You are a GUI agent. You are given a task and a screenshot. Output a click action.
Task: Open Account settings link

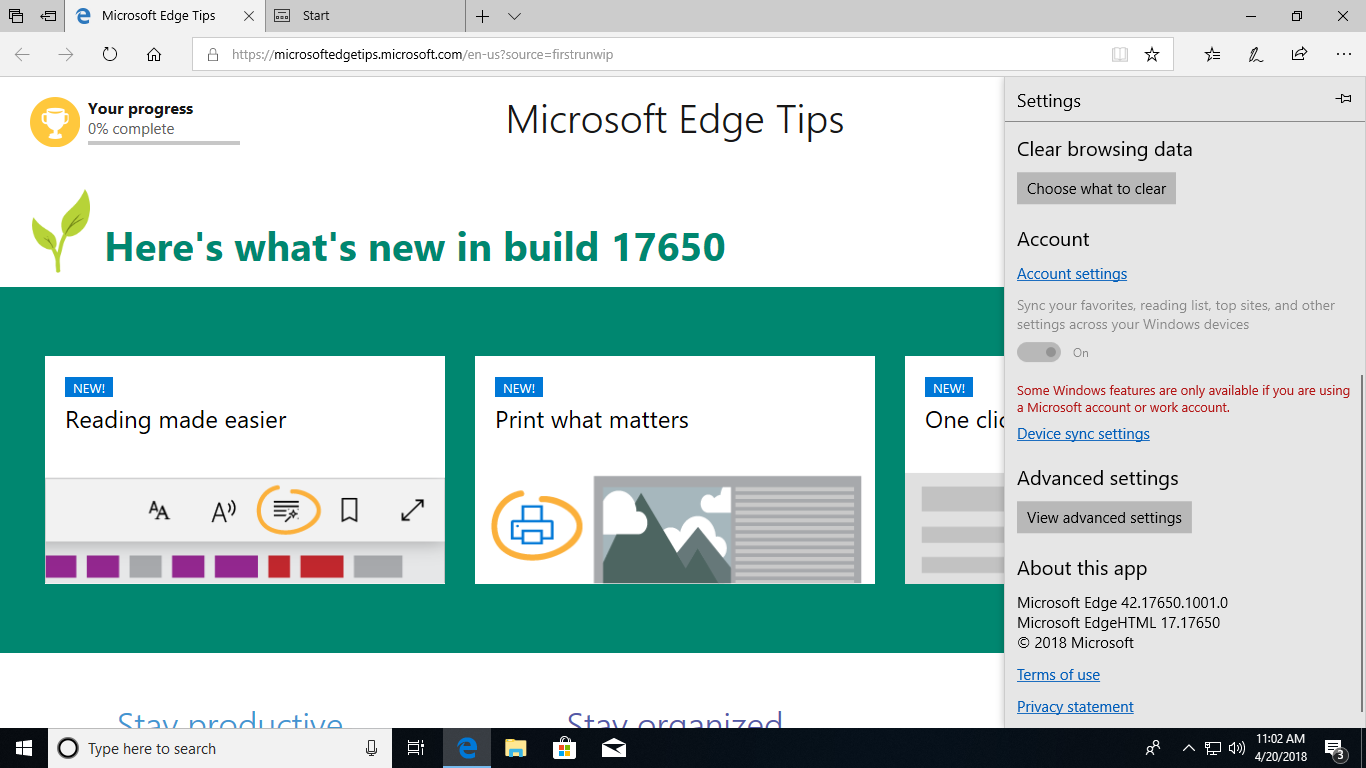(1072, 274)
